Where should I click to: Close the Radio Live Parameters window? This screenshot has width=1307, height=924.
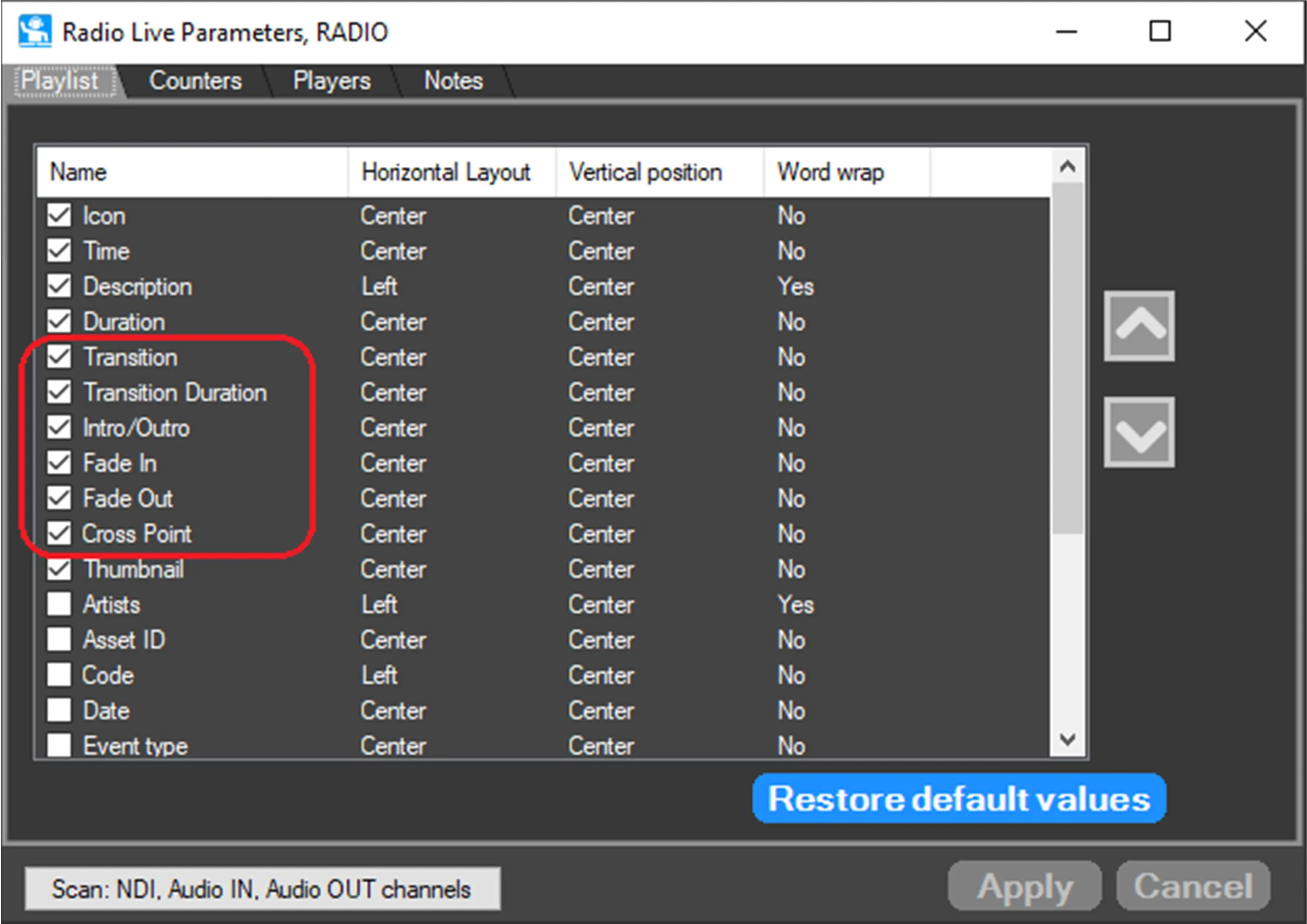pyautogui.click(x=1255, y=31)
